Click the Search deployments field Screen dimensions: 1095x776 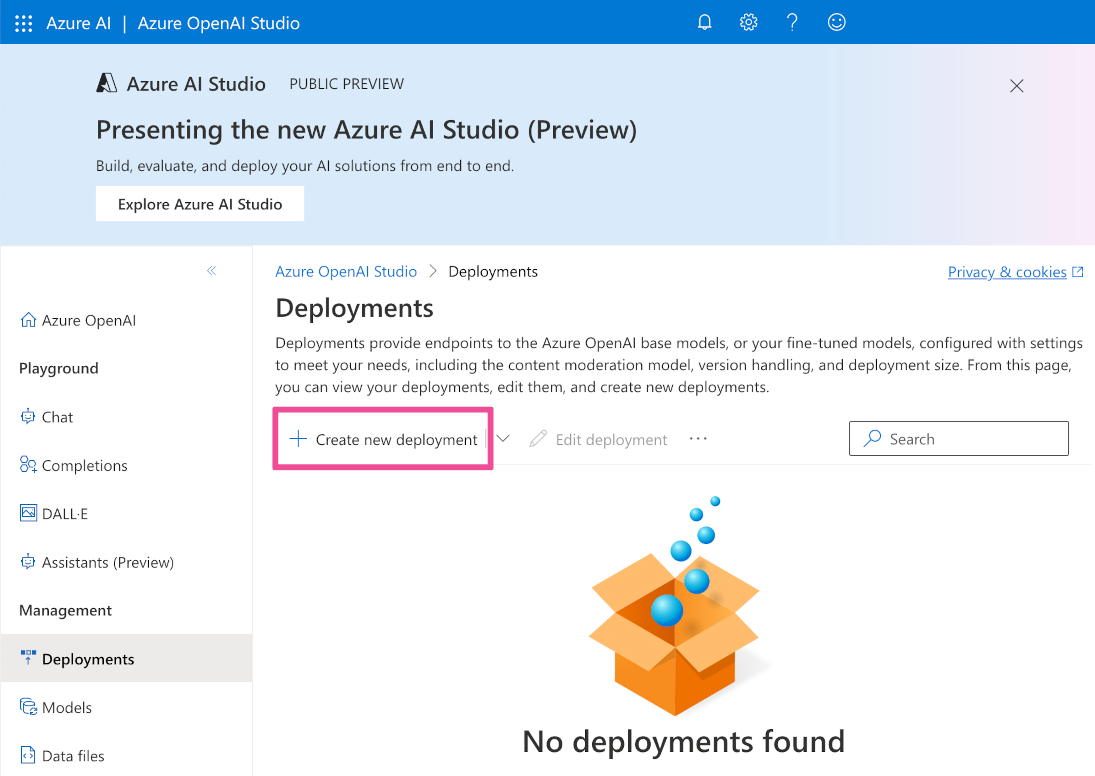pyautogui.click(x=957, y=438)
